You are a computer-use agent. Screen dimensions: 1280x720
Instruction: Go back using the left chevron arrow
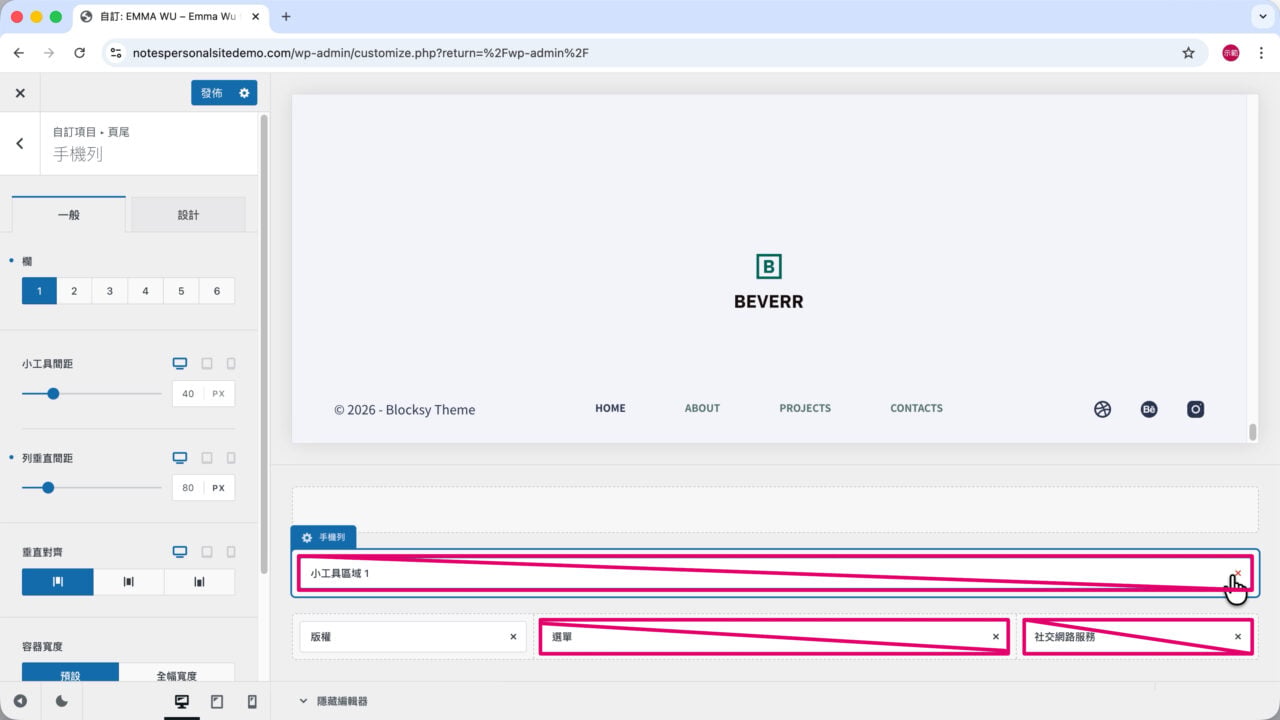[x=20, y=144]
